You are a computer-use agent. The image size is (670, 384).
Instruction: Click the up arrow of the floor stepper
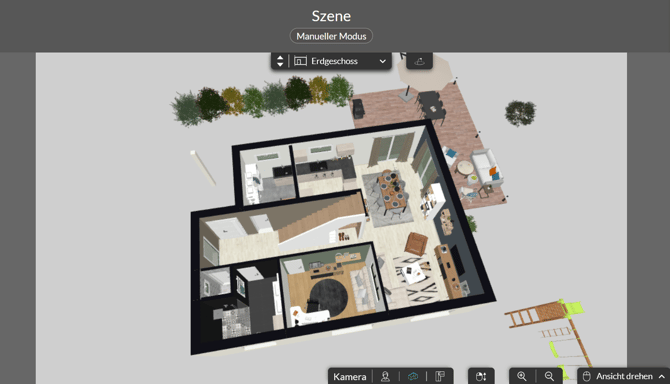click(x=280, y=58)
